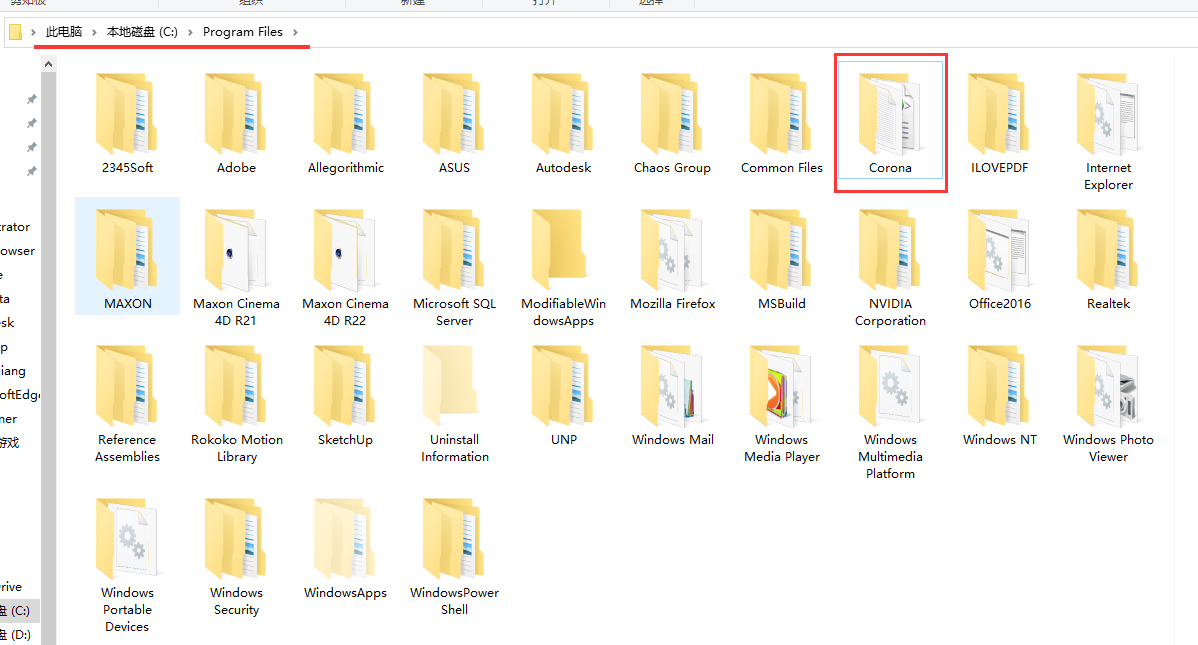Open the Rokoko Motion Library folder
The image size is (1198, 645).
click(236, 402)
